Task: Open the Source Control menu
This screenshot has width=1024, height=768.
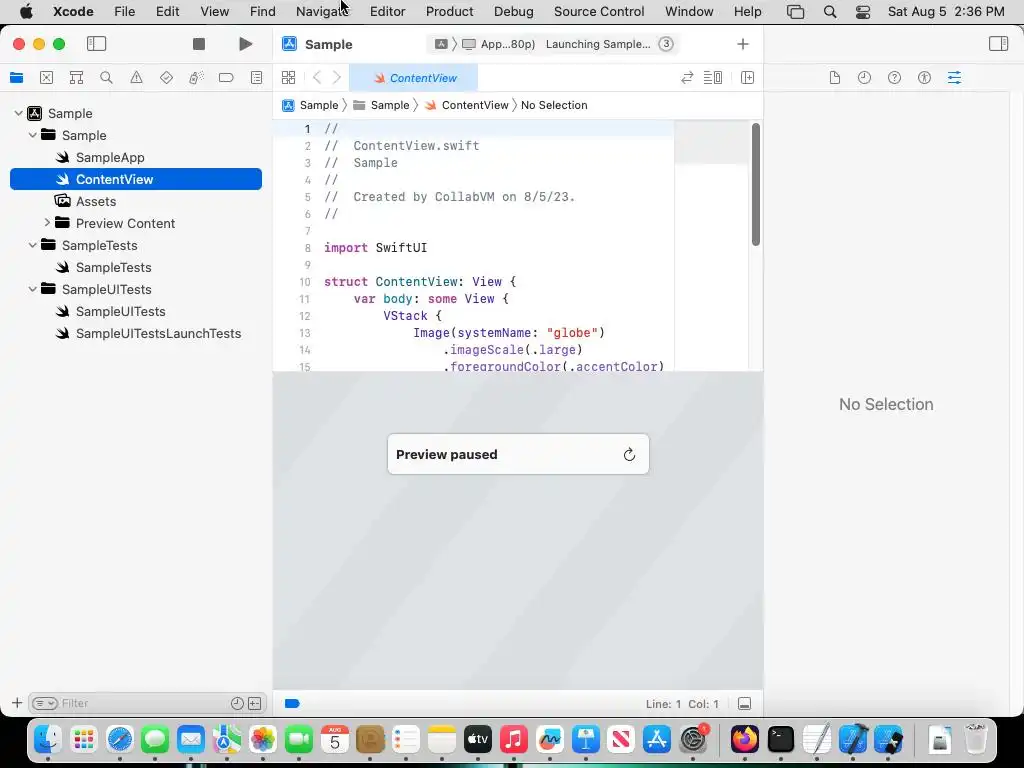Action: (x=599, y=11)
